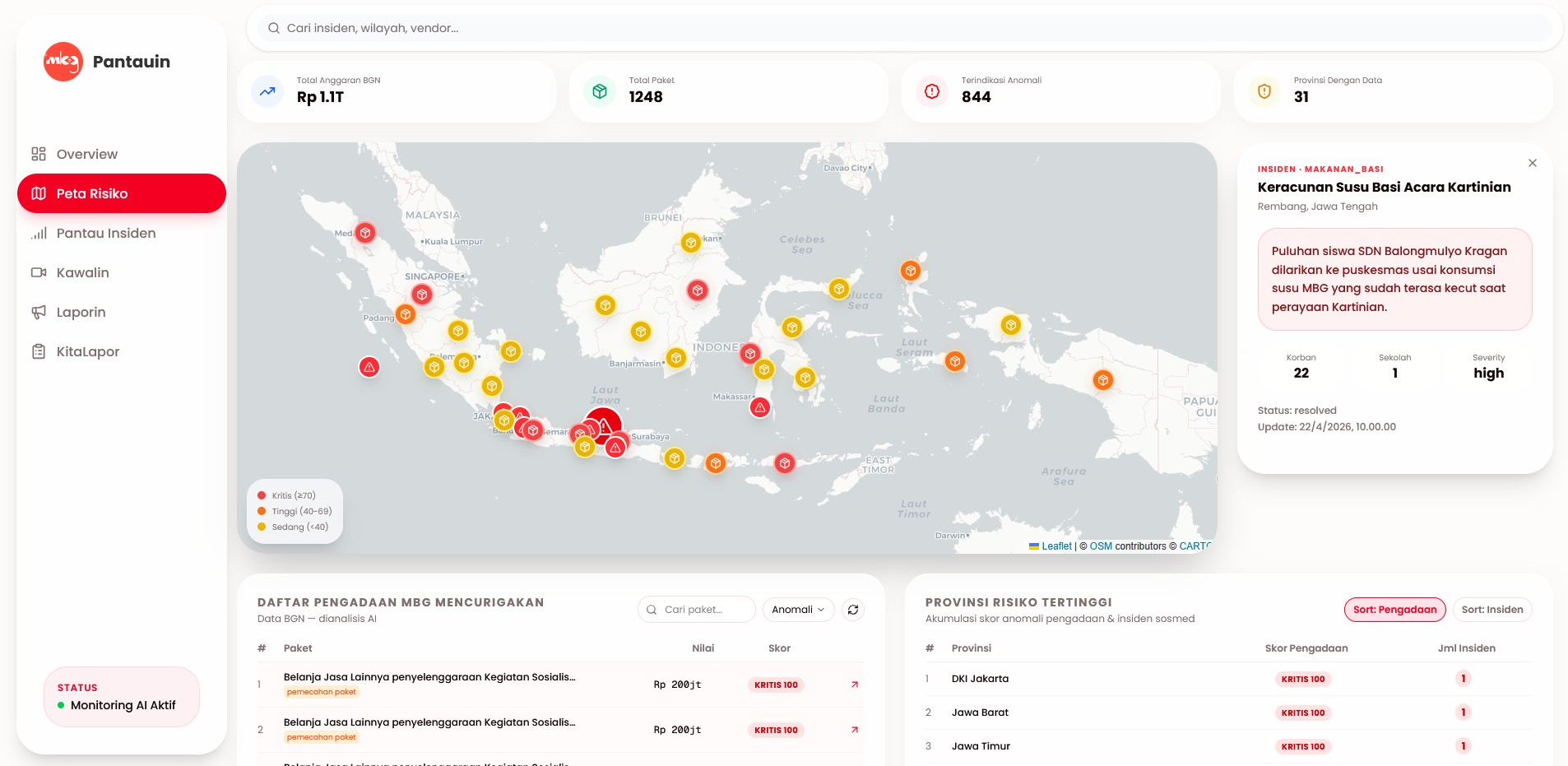Toggle Sort: Pengadaan option
The width and height of the screenshot is (1568, 766).
tap(1394, 610)
